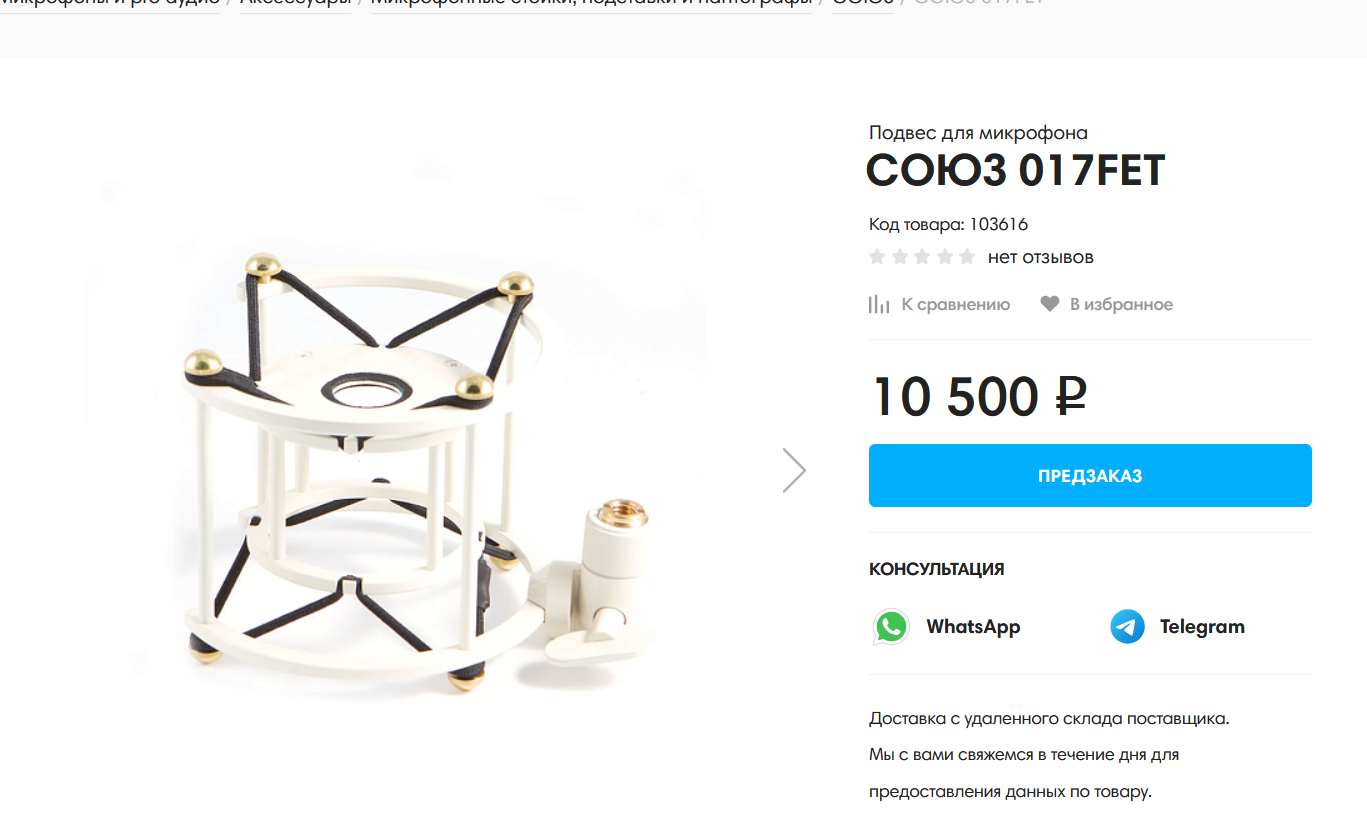Open the нет отзывов reviews link
This screenshot has height=830, width=1367.
(1040, 257)
